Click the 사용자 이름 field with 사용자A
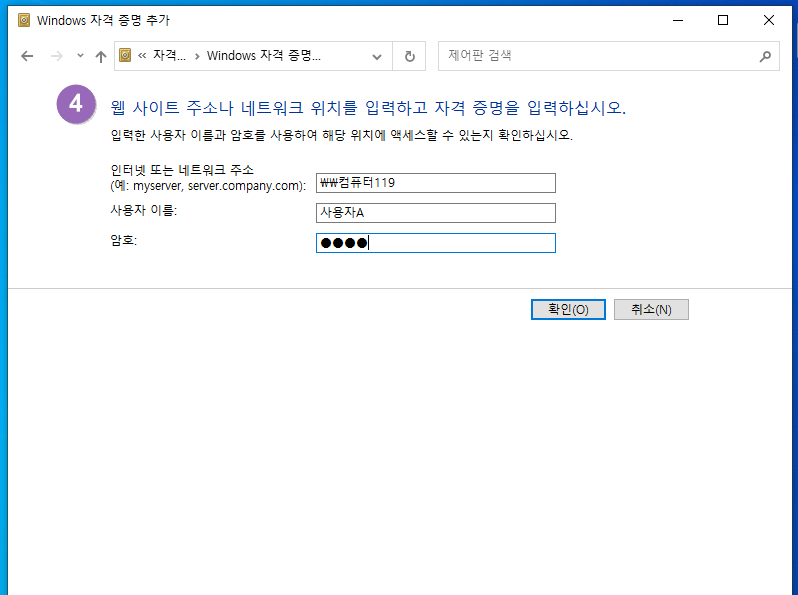798x595 pixels. [x=436, y=213]
